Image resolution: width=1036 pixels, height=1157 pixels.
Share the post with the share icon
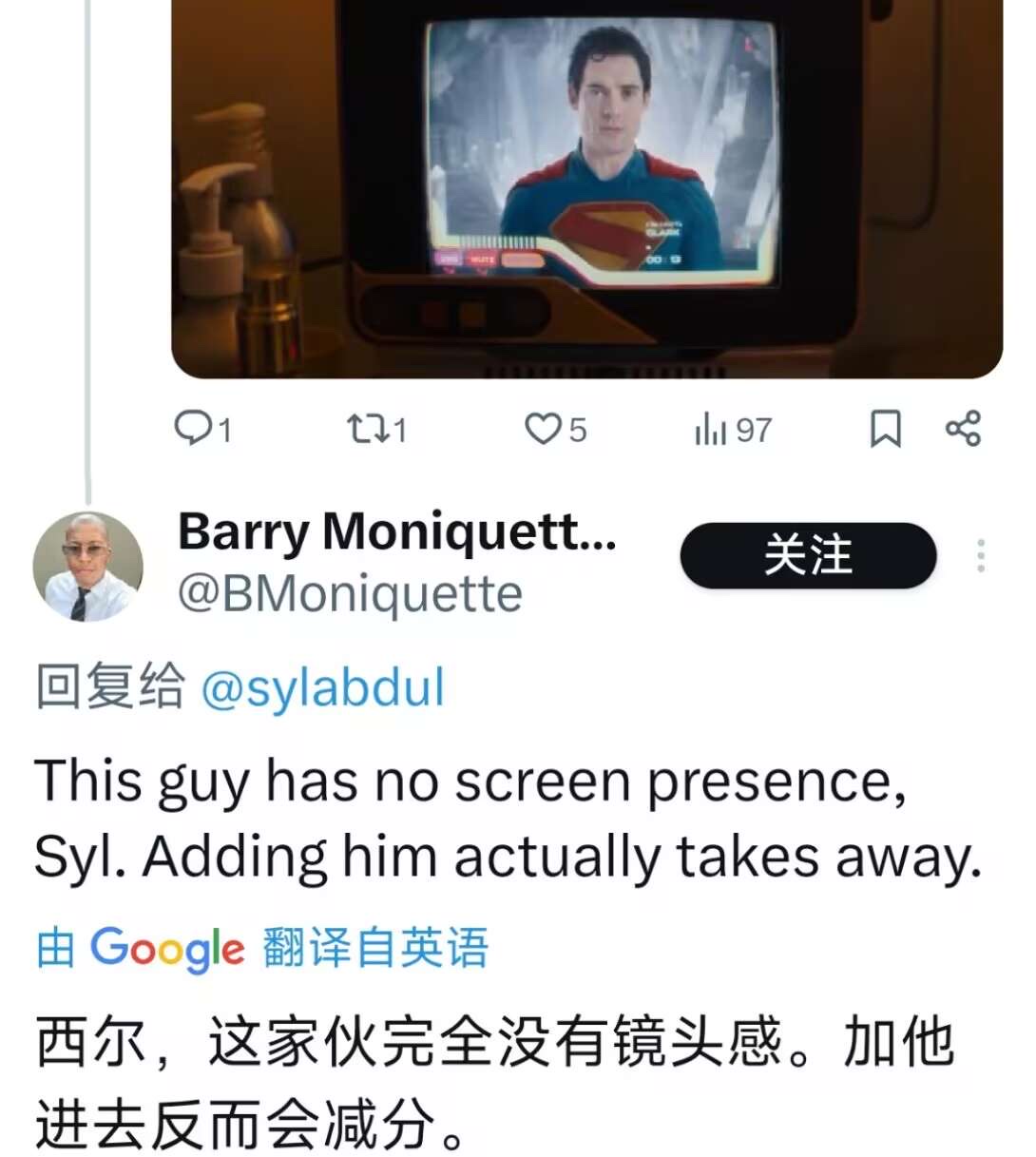(963, 429)
